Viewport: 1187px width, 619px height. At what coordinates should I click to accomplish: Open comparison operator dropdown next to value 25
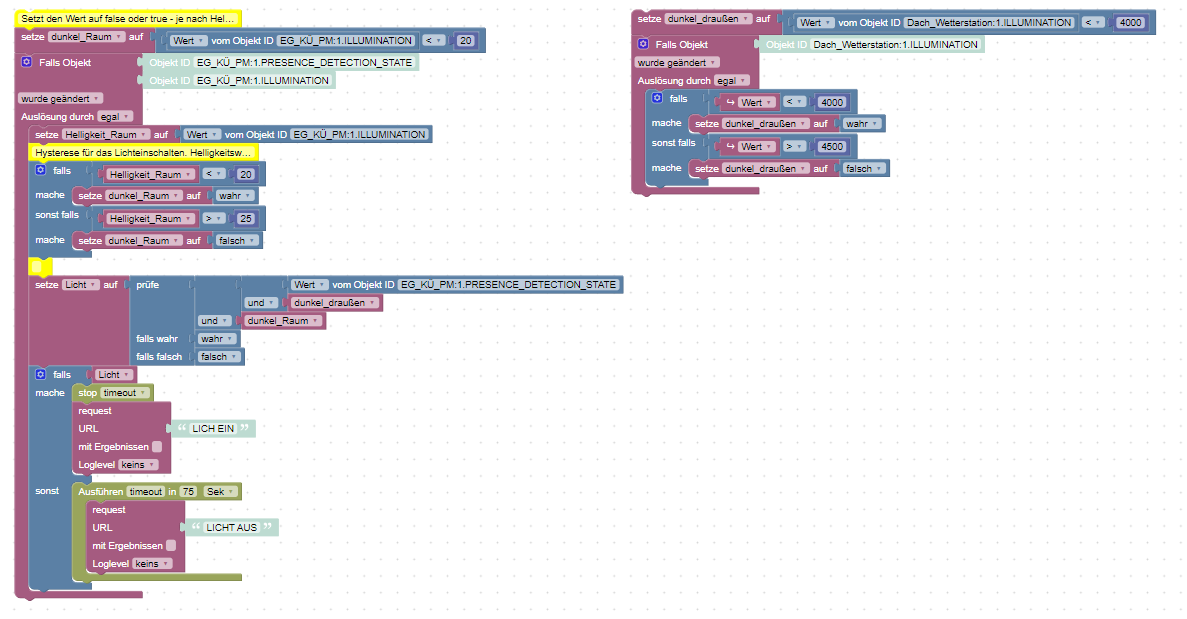pos(213,219)
